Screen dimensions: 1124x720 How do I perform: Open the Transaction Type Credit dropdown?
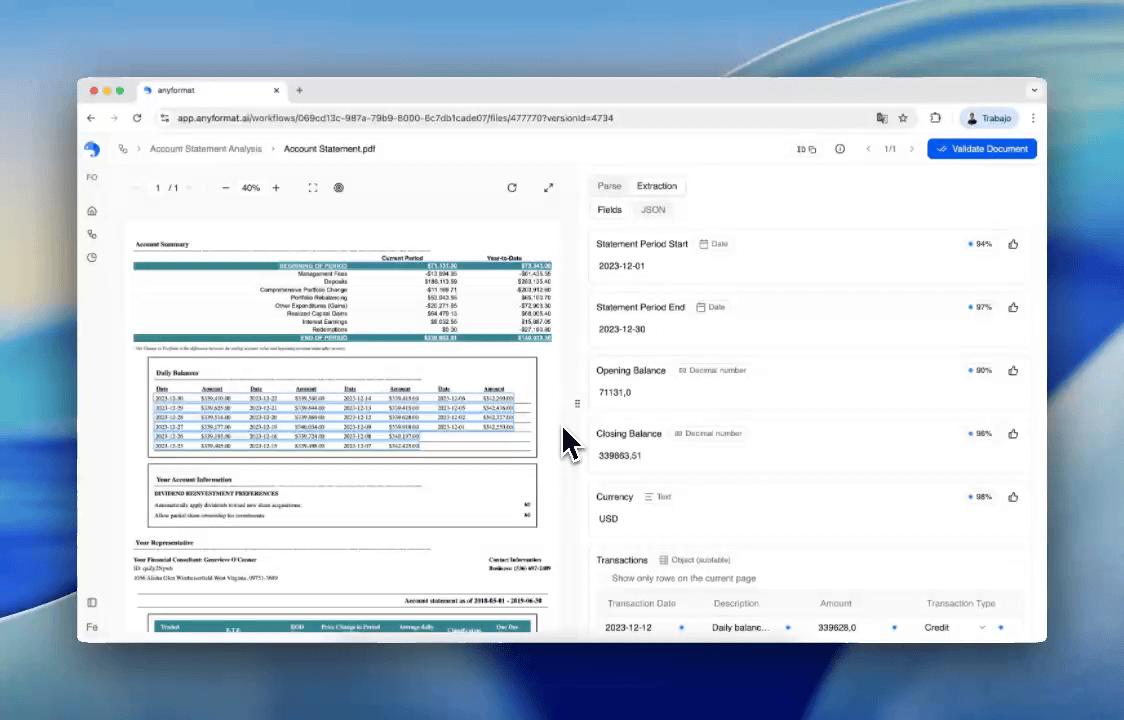pos(955,627)
